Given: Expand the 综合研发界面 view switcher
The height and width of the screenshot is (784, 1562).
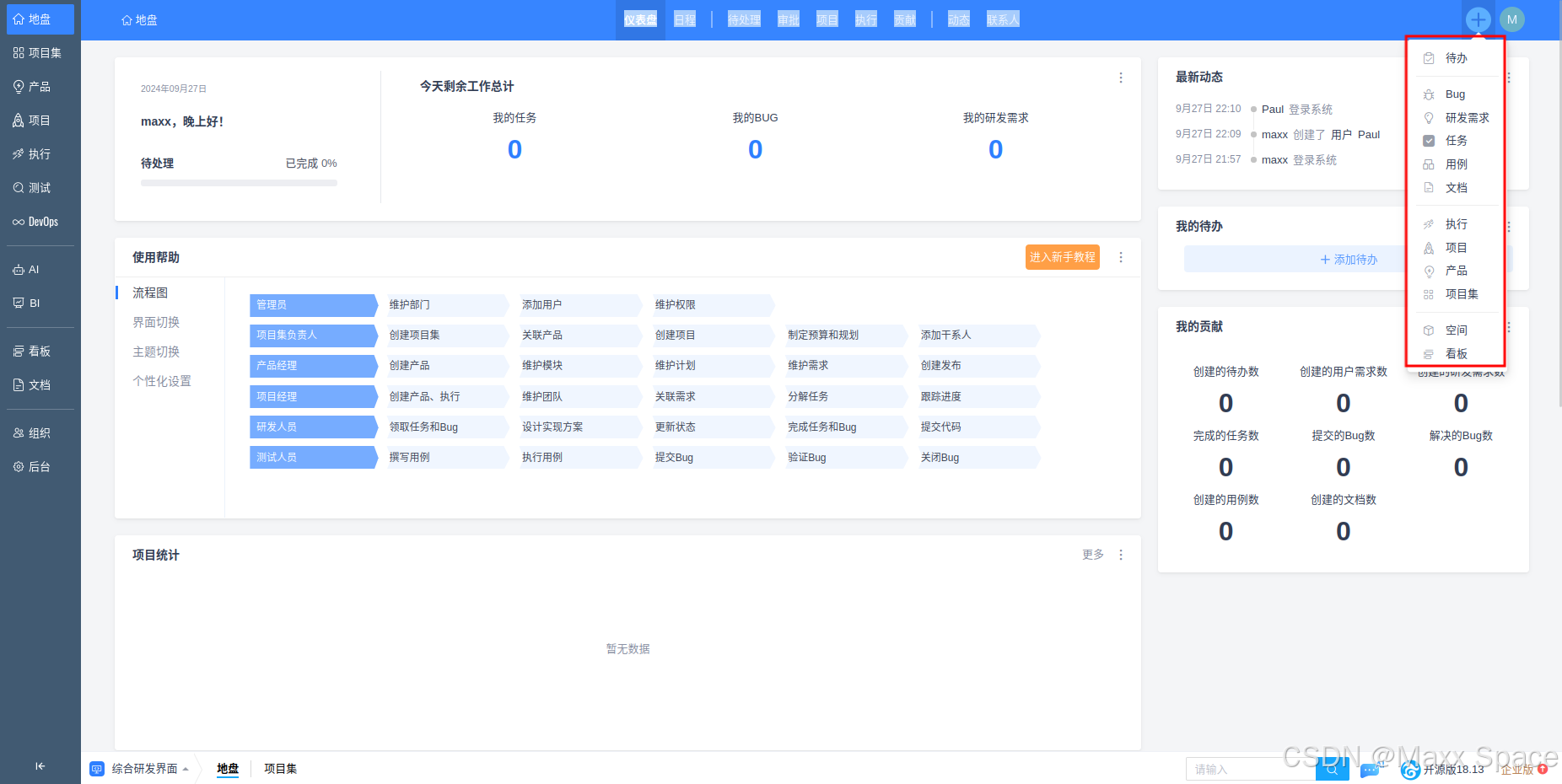Looking at the screenshot, I should click(140, 769).
